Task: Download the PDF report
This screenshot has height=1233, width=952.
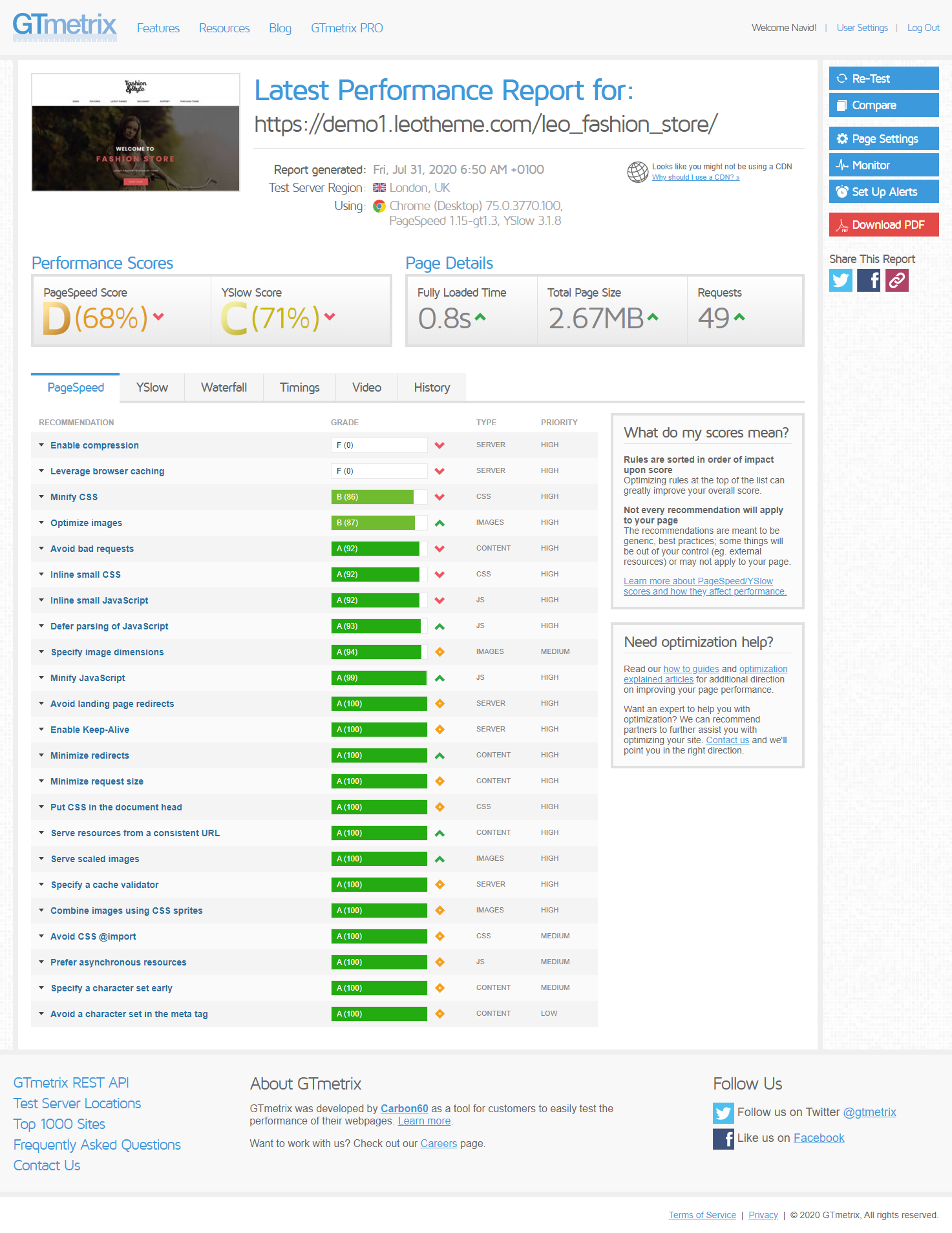Action: [883, 225]
